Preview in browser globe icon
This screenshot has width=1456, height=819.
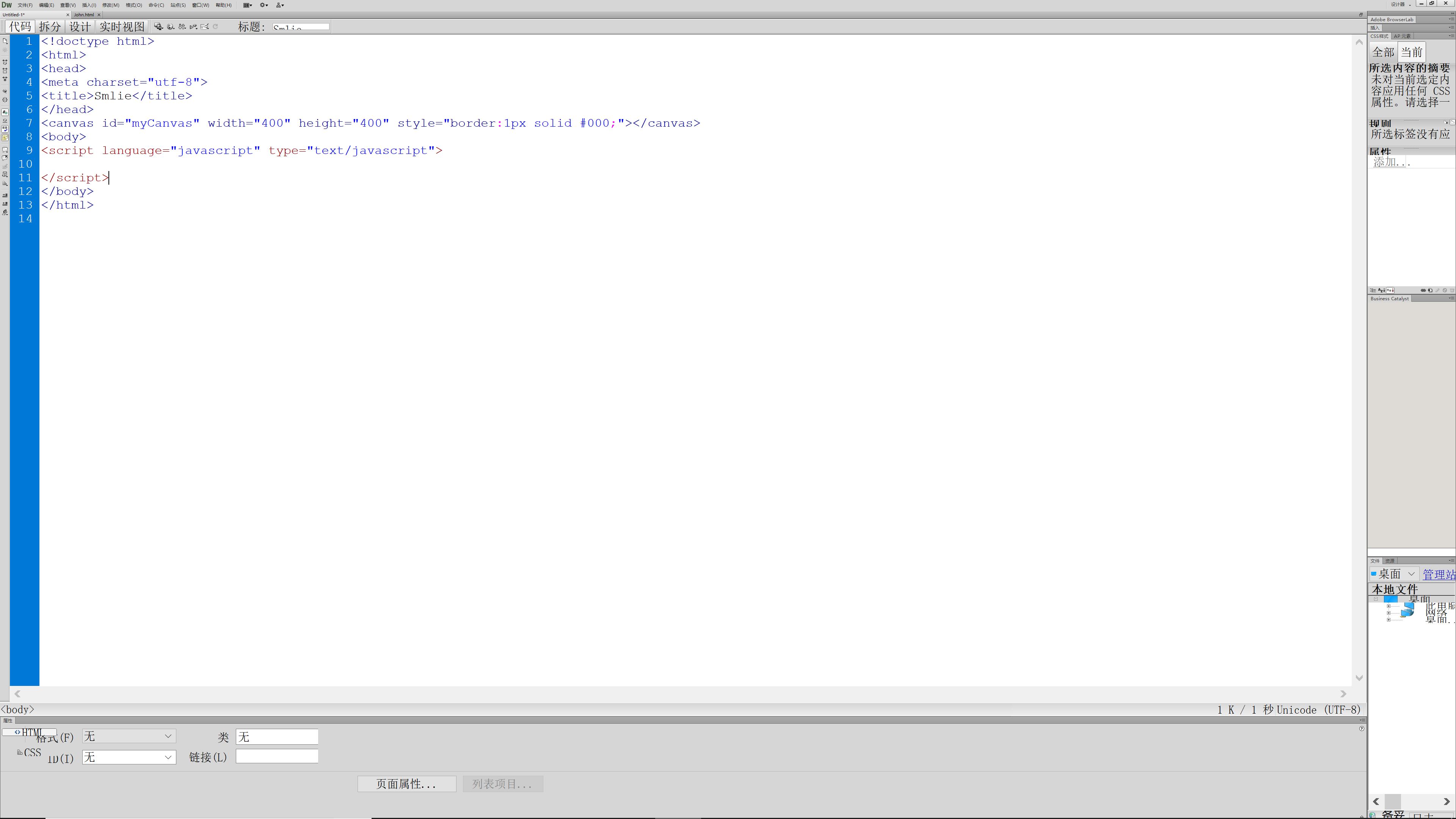pos(170,27)
